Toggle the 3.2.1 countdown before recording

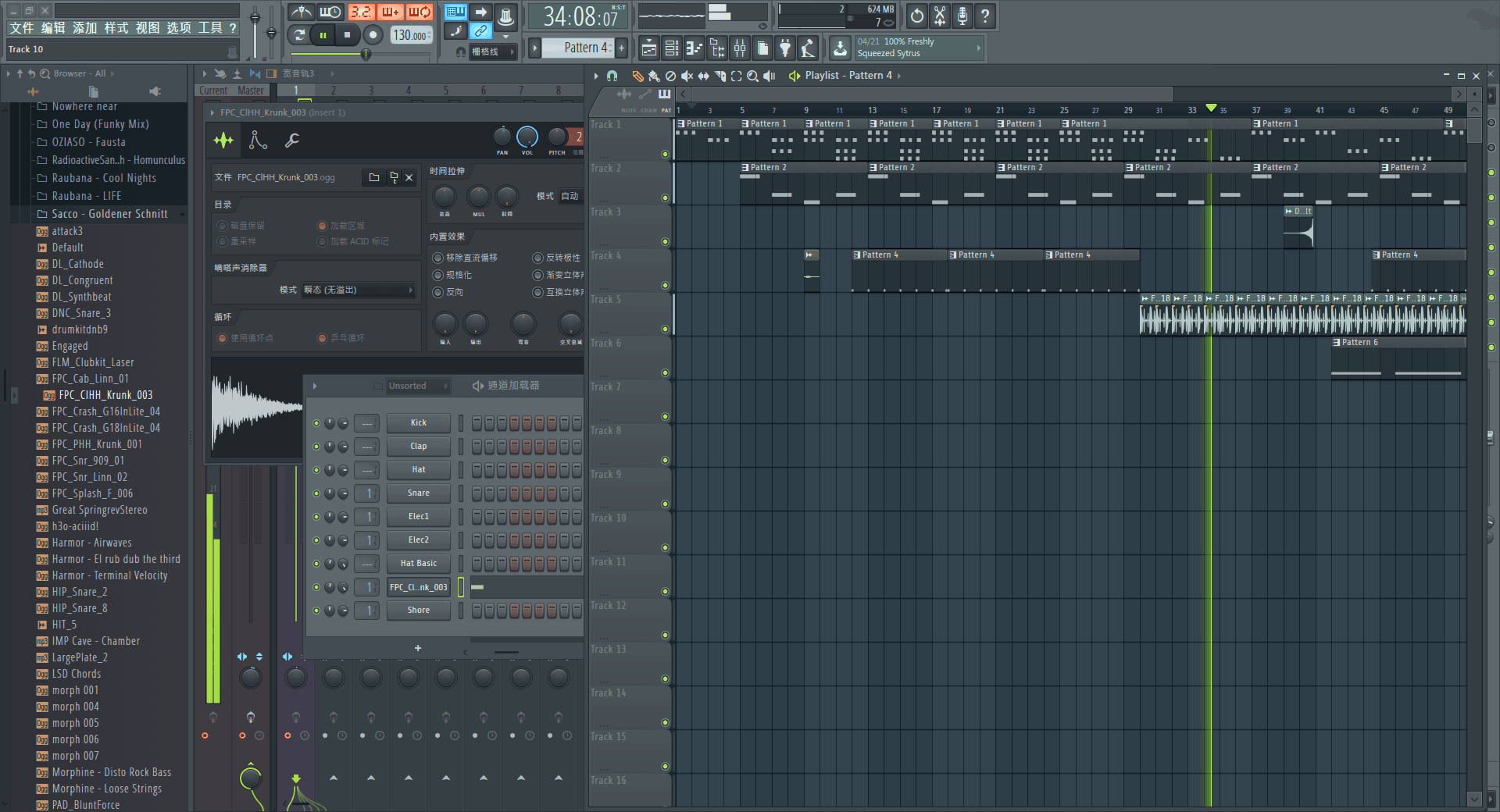(x=361, y=12)
